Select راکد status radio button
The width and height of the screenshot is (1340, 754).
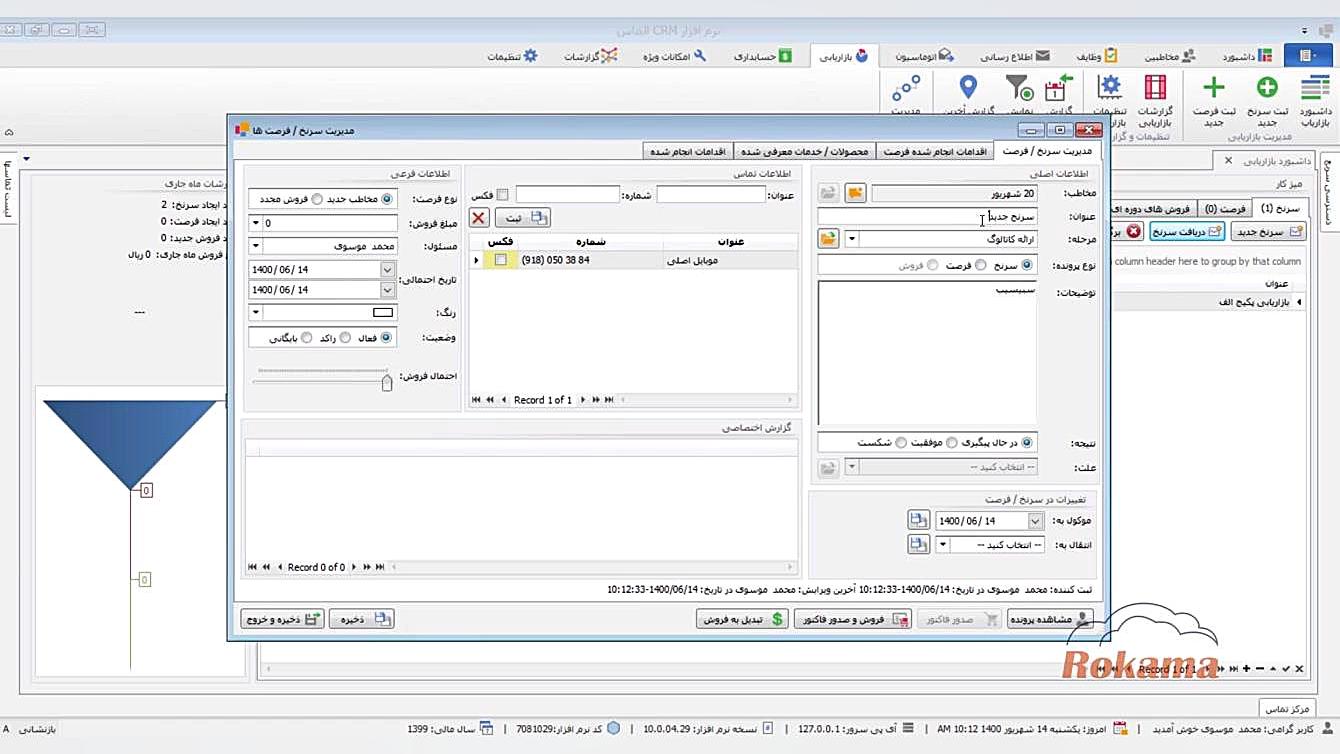(x=345, y=338)
